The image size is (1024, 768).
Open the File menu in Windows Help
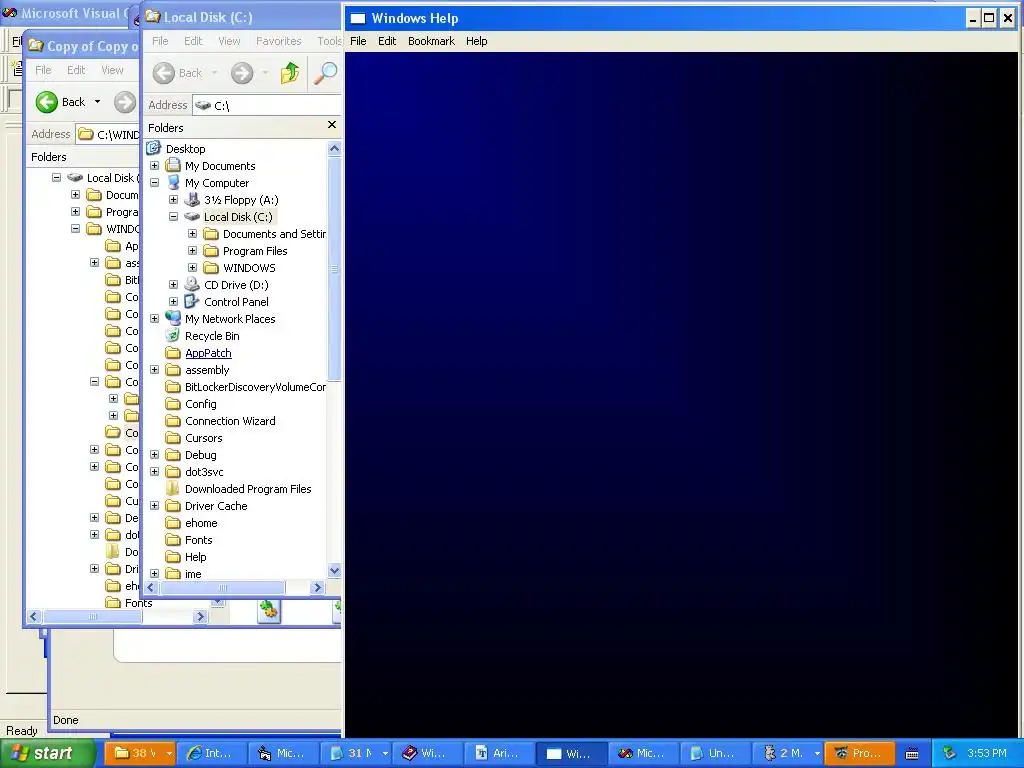coord(358,40)
